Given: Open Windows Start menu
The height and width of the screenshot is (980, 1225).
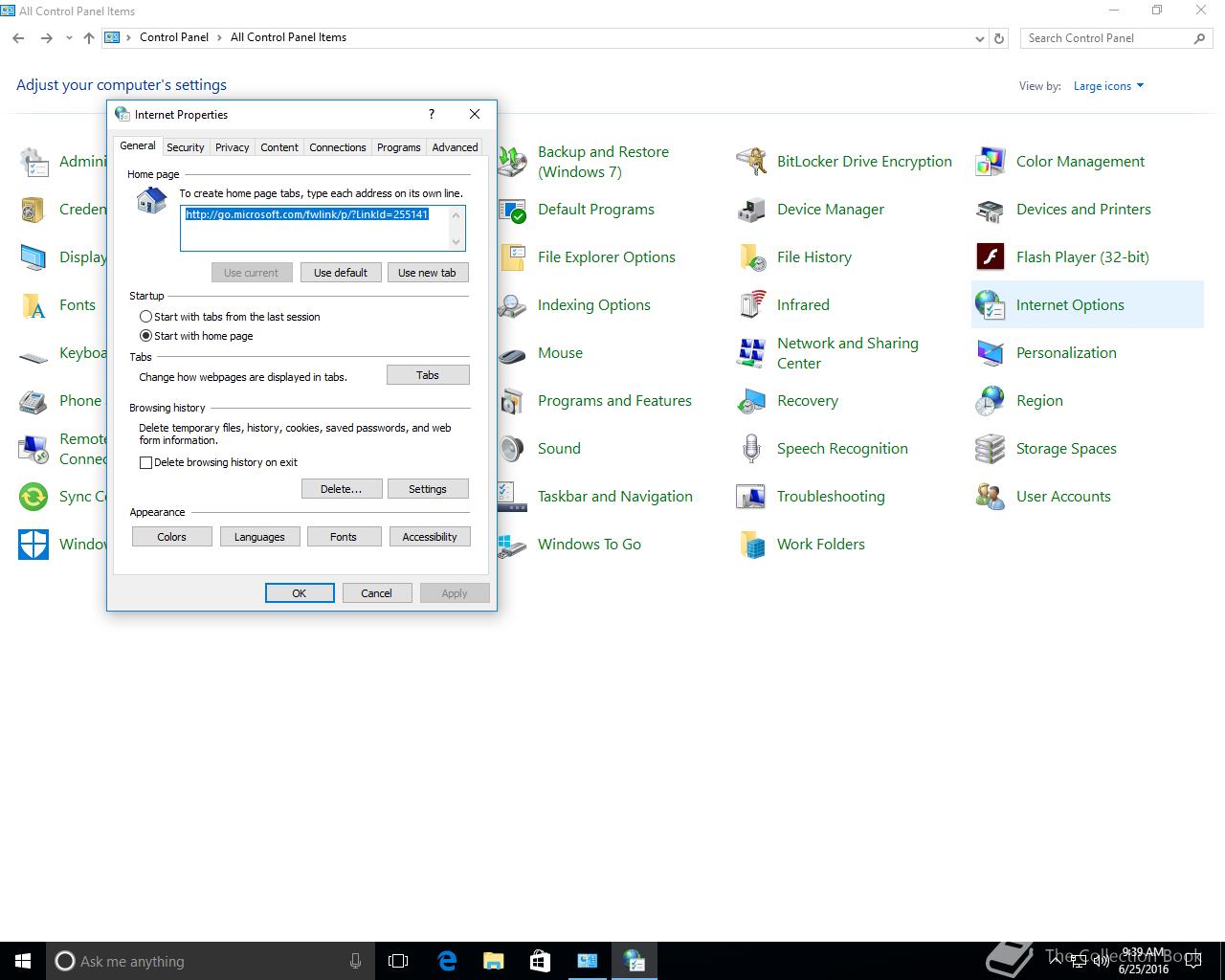Looking at the screenshot, I should click(23, 961).
